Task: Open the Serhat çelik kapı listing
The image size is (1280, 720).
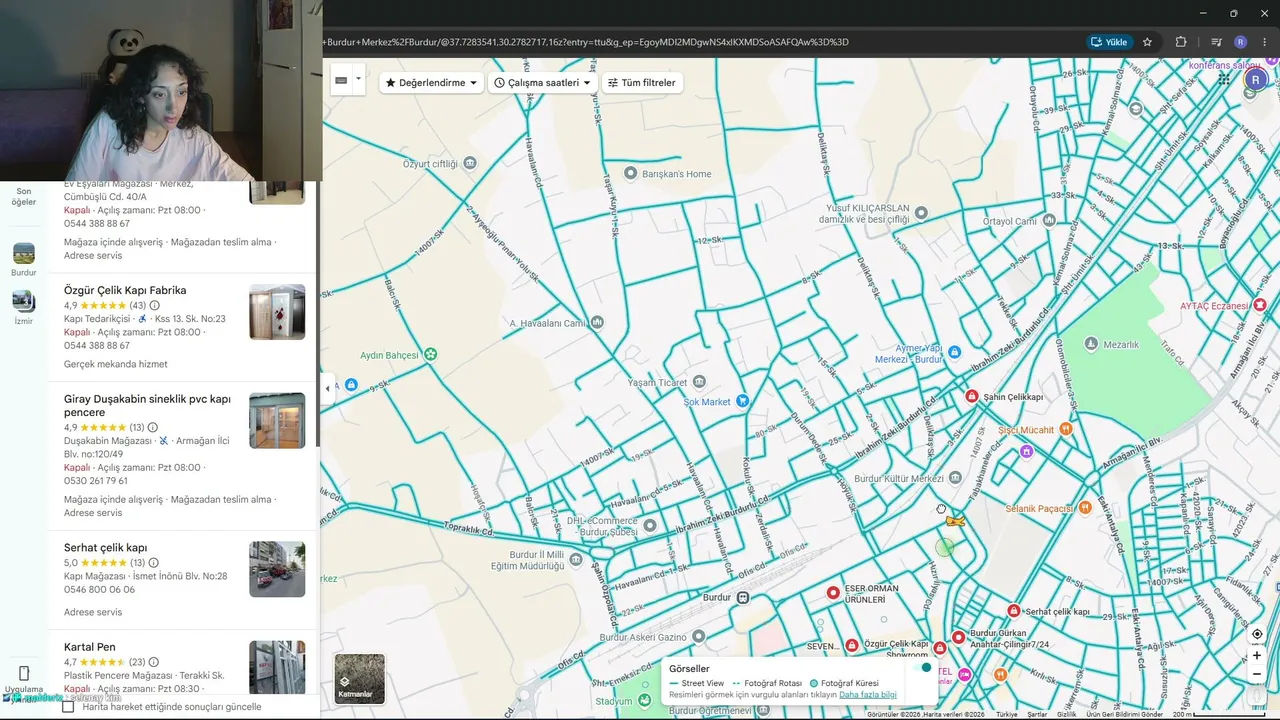Action: pyautogui.click(x=105, y=548)
